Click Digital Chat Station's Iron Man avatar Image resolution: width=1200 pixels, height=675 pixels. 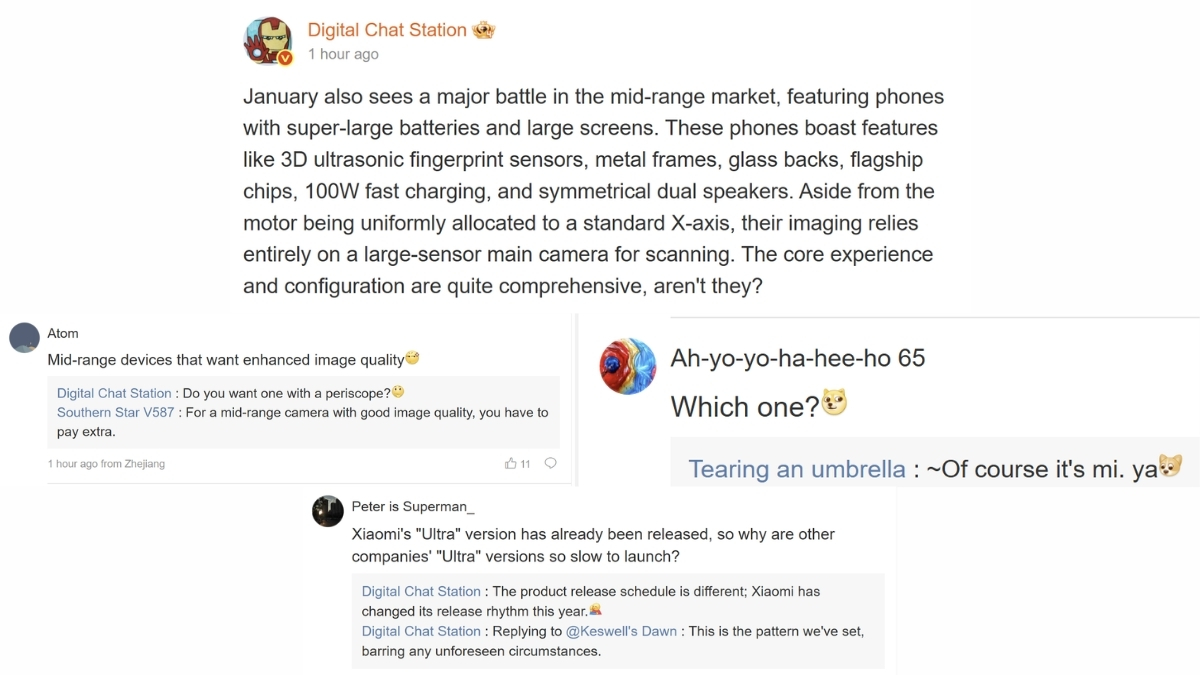click(x=268, y=40)
